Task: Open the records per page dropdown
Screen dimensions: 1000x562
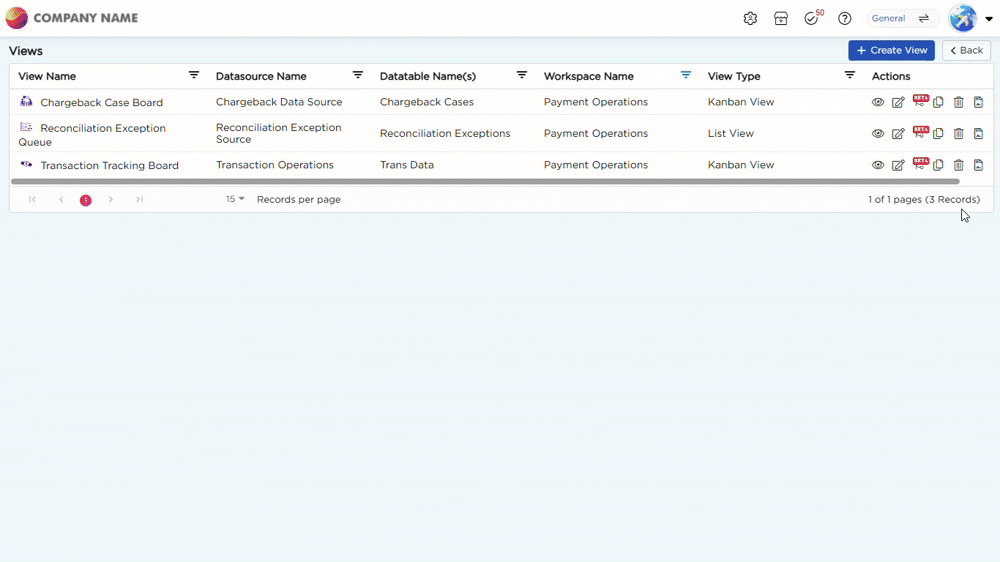Action: click(x=235, y=199)
